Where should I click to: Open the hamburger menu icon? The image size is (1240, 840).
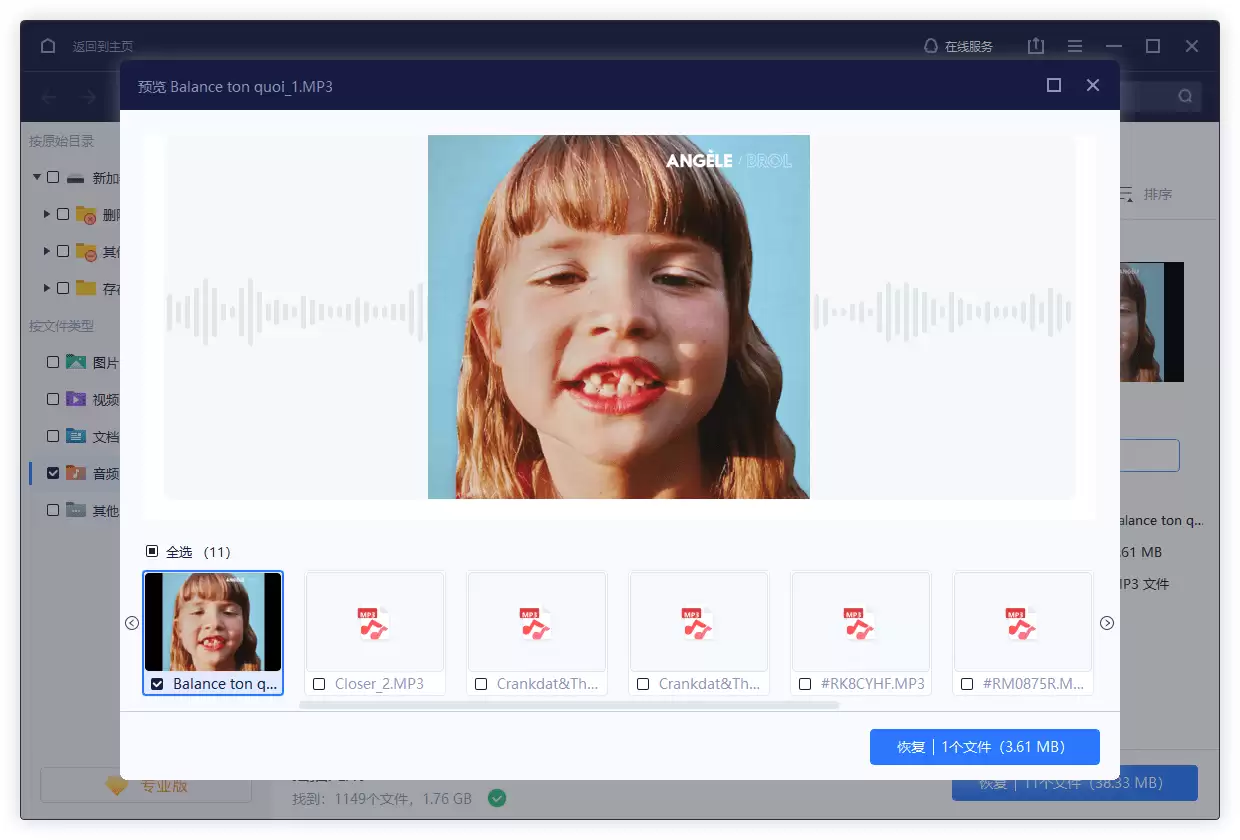pos(1075,46)
